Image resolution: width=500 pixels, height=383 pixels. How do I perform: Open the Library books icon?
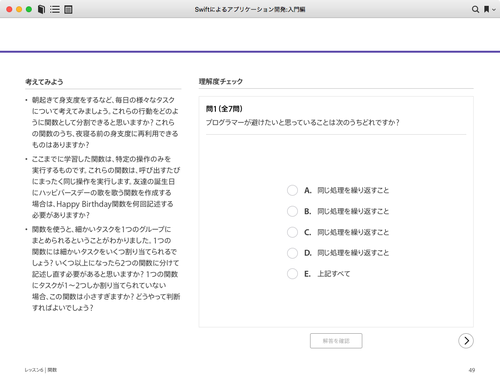(x=41, y=9)
